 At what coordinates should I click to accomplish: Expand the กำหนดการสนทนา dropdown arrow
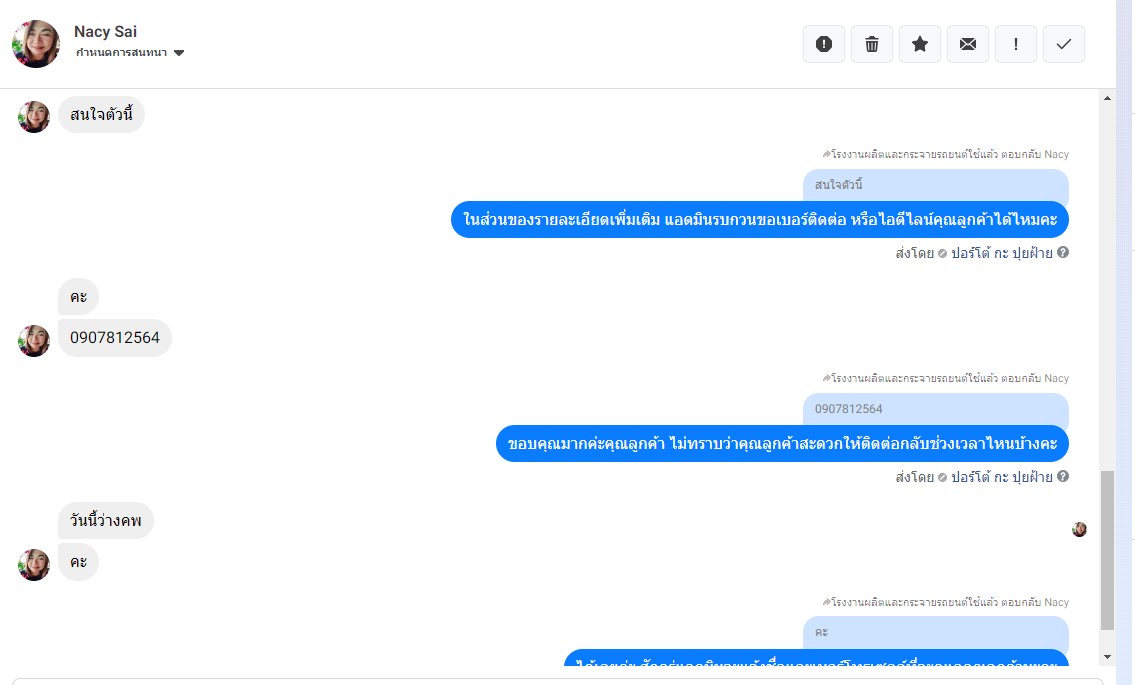tap(179, 53)
